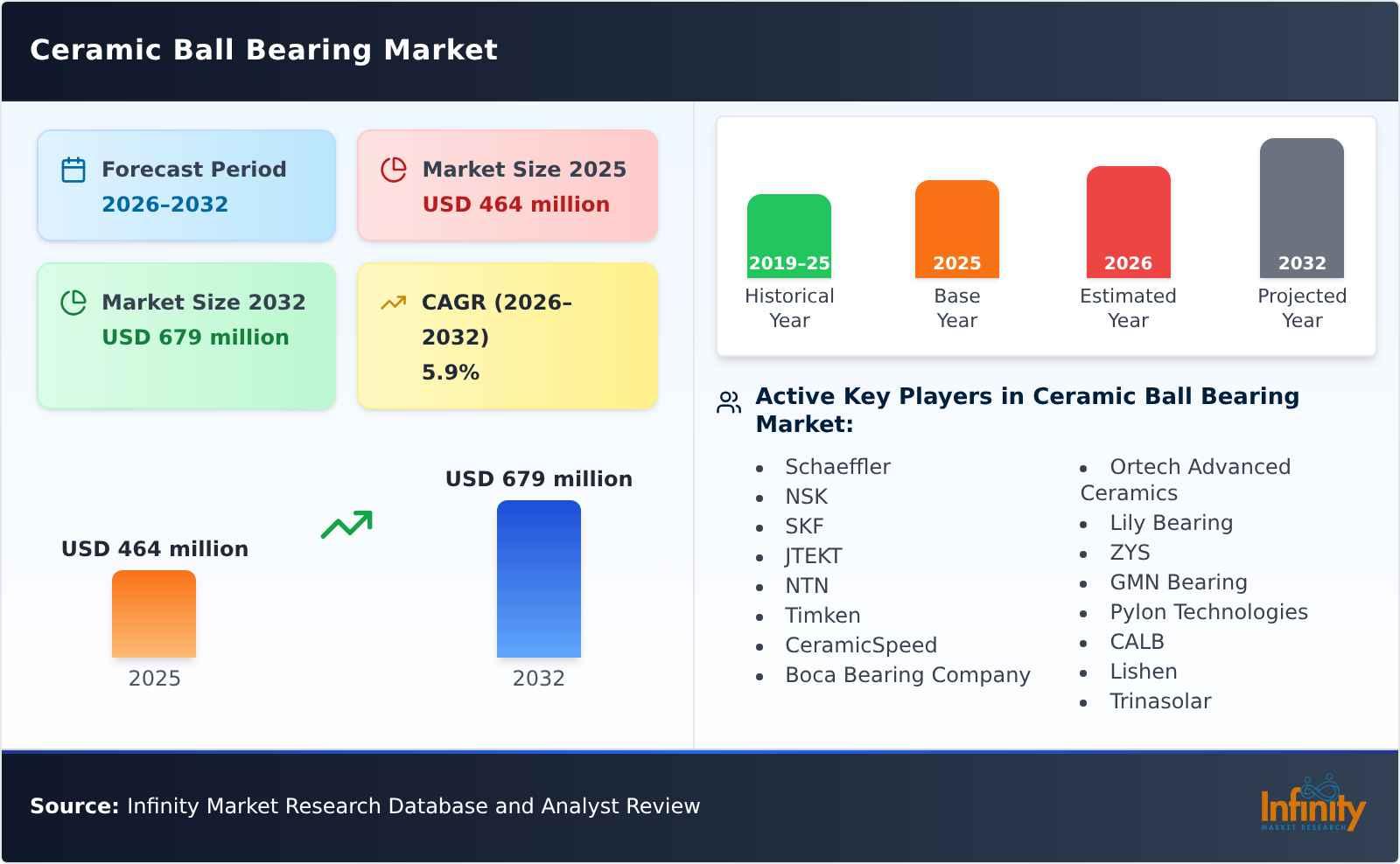Click the Ortech Advanced Ceramics entry
Image resolution: width=1400 pixels, height=864 pixels.
[1200, 466]
